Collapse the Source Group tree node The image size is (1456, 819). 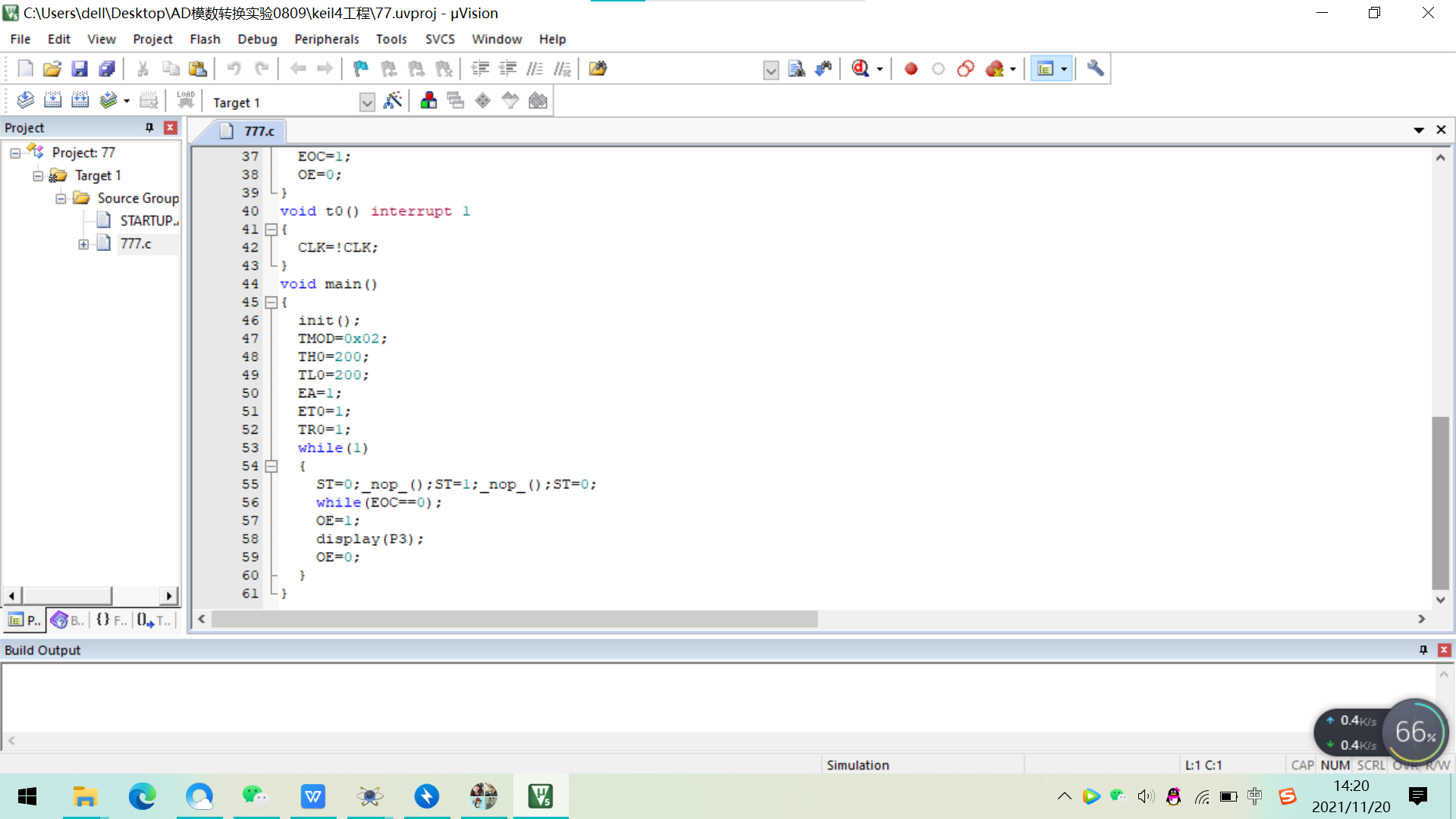(x=61, y=199)
